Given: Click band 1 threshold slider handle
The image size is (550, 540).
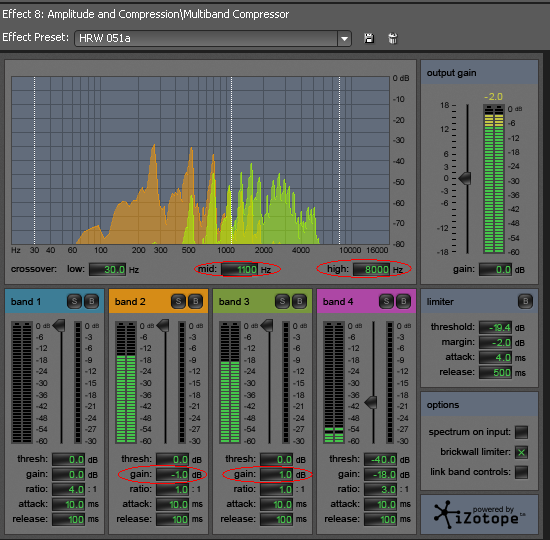Looking at the screenshot, I should coord(59,325).
